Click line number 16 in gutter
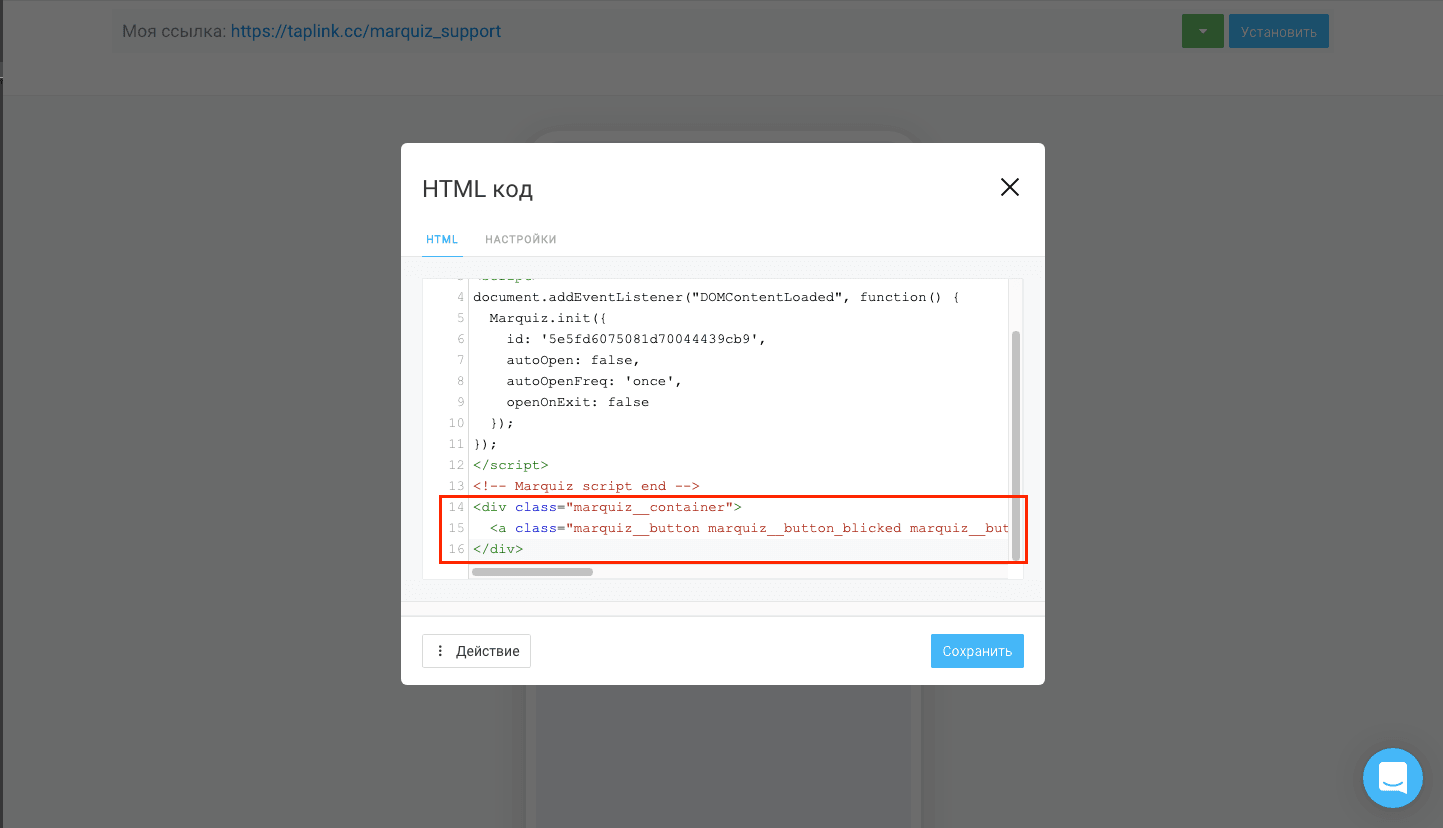 point(456,549)
